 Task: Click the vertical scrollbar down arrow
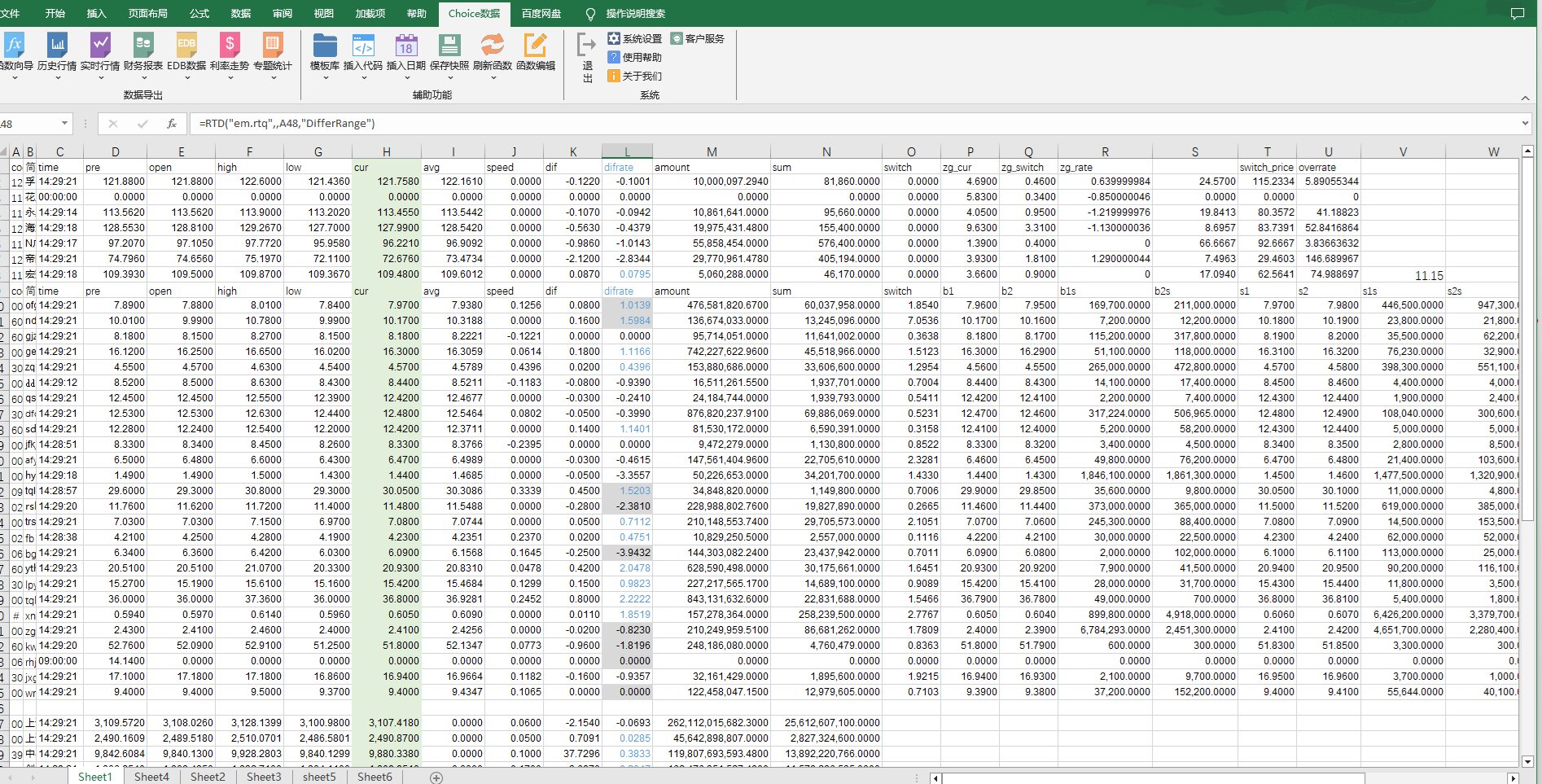click(x=1527, y=761)
